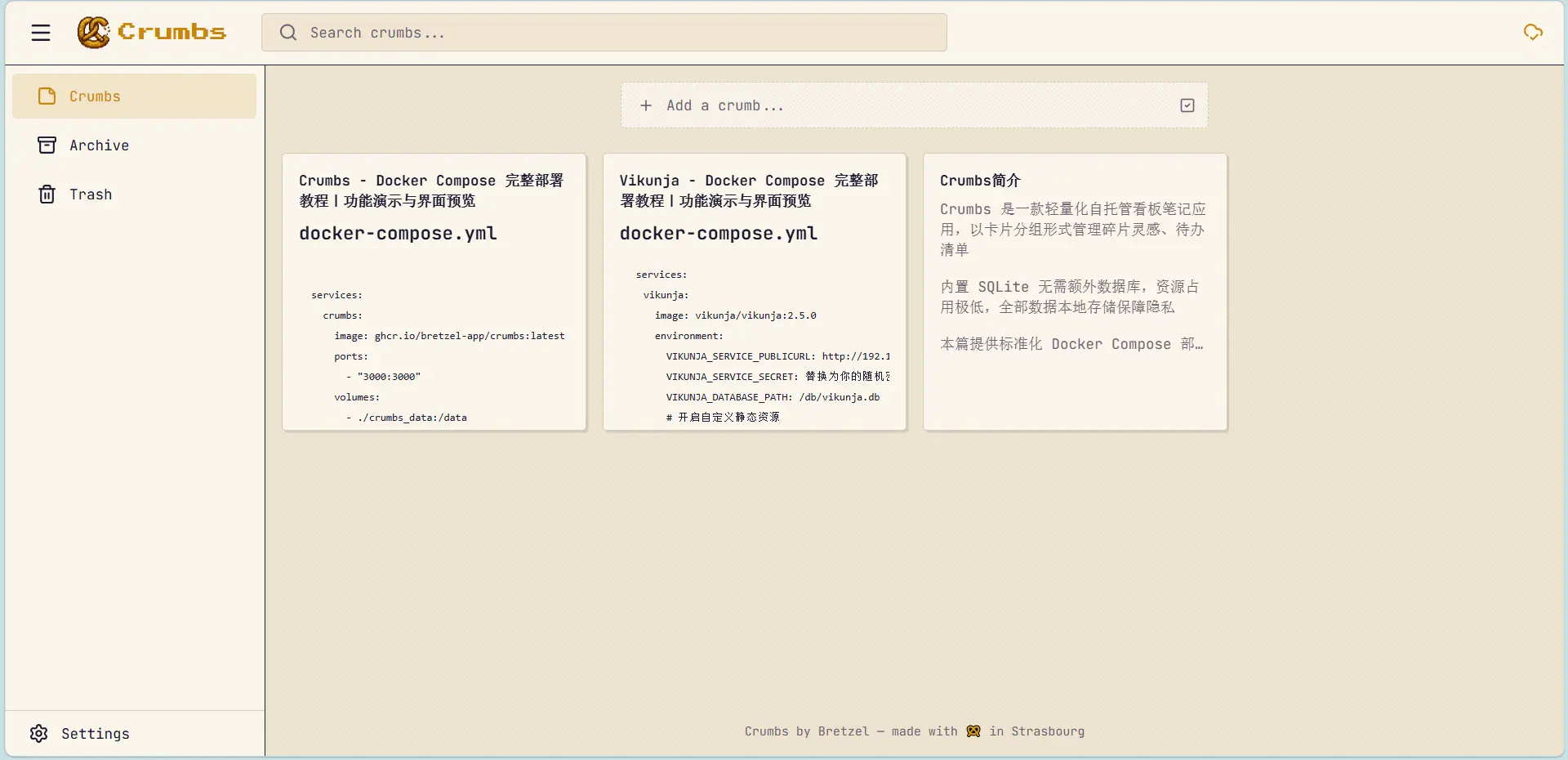Click the Settings gear icon
The height and width of the screenshot is (760, 1568).
(x=39, y=734)
